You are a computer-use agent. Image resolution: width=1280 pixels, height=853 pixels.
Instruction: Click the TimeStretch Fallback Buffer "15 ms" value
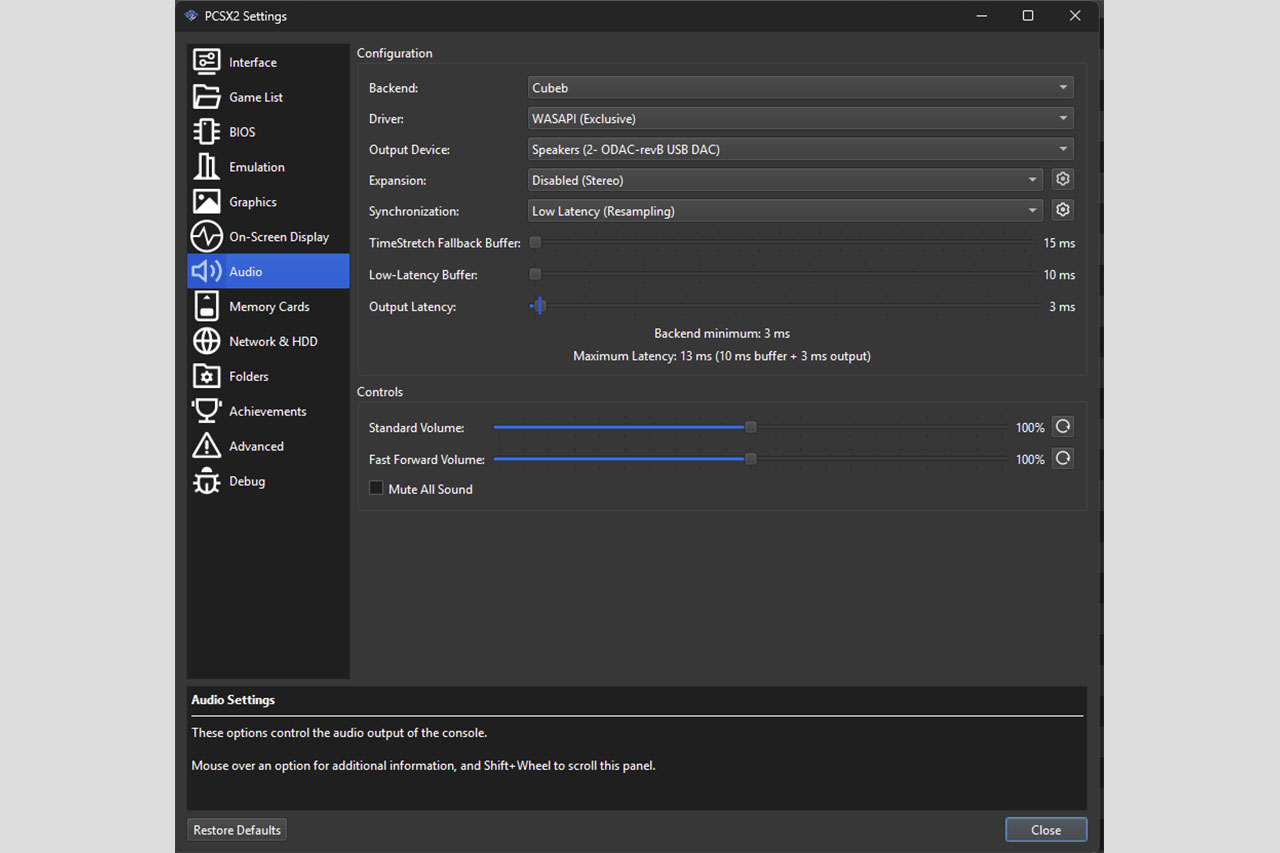(1059, 243)
